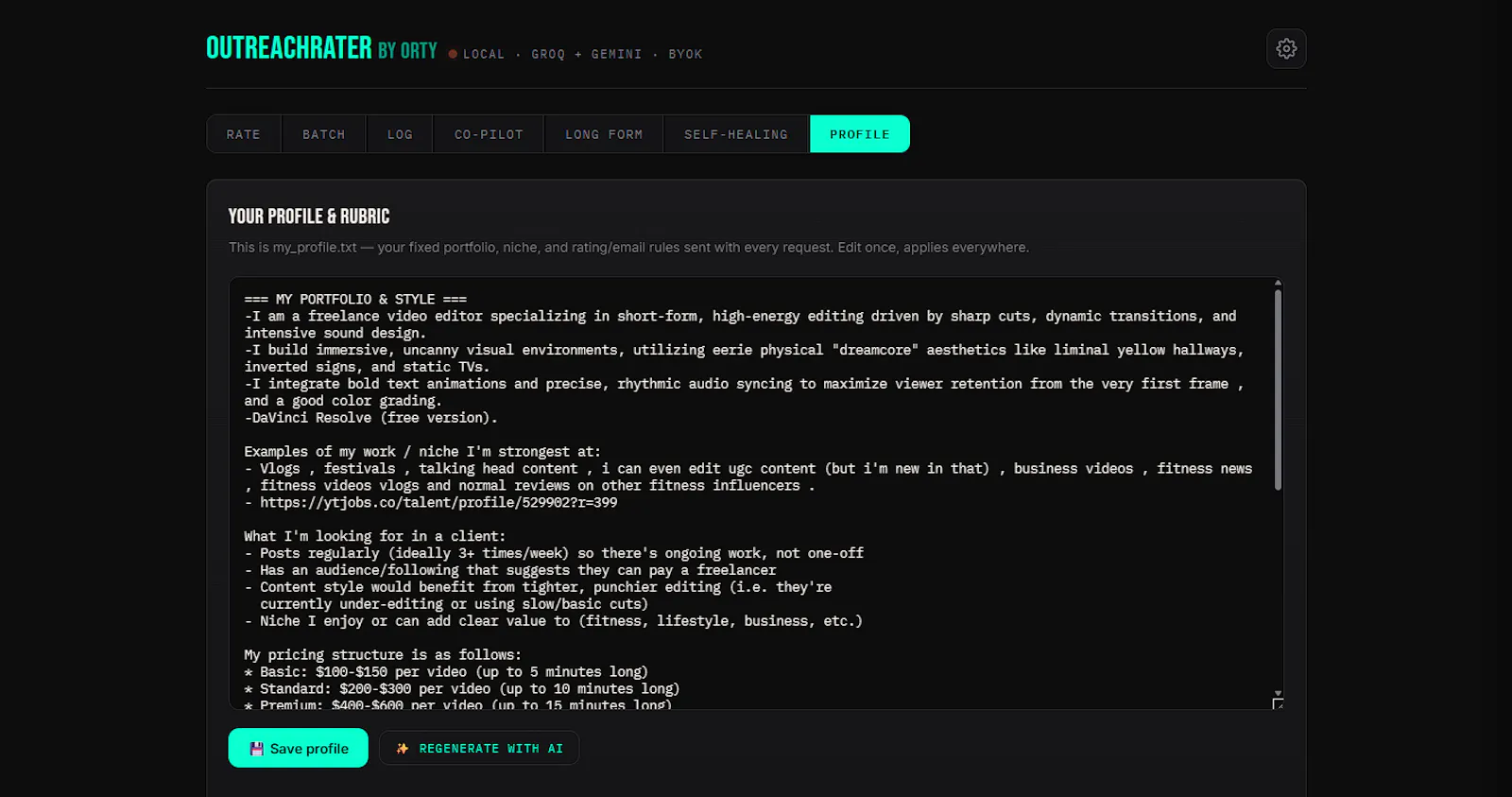Click the 'YOUR PROFILE & RUBRIC' heading
Image resolution: width=1512 pixels, height=797 pixels.
click(309, 217)
